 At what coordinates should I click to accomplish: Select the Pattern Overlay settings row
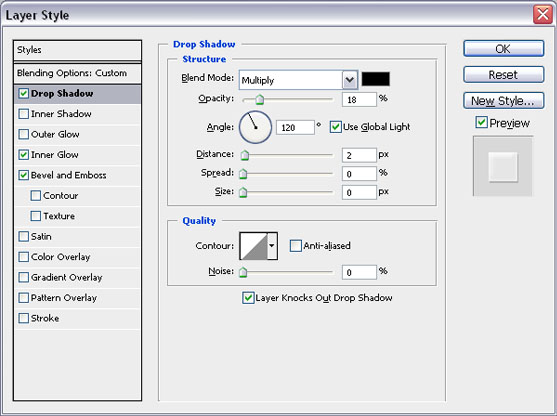(77, 298)
